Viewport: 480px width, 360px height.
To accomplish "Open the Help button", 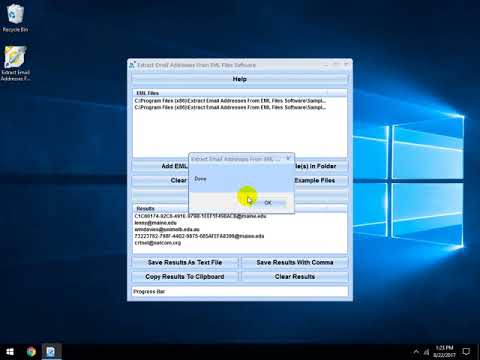I will (x=240, y=79).
